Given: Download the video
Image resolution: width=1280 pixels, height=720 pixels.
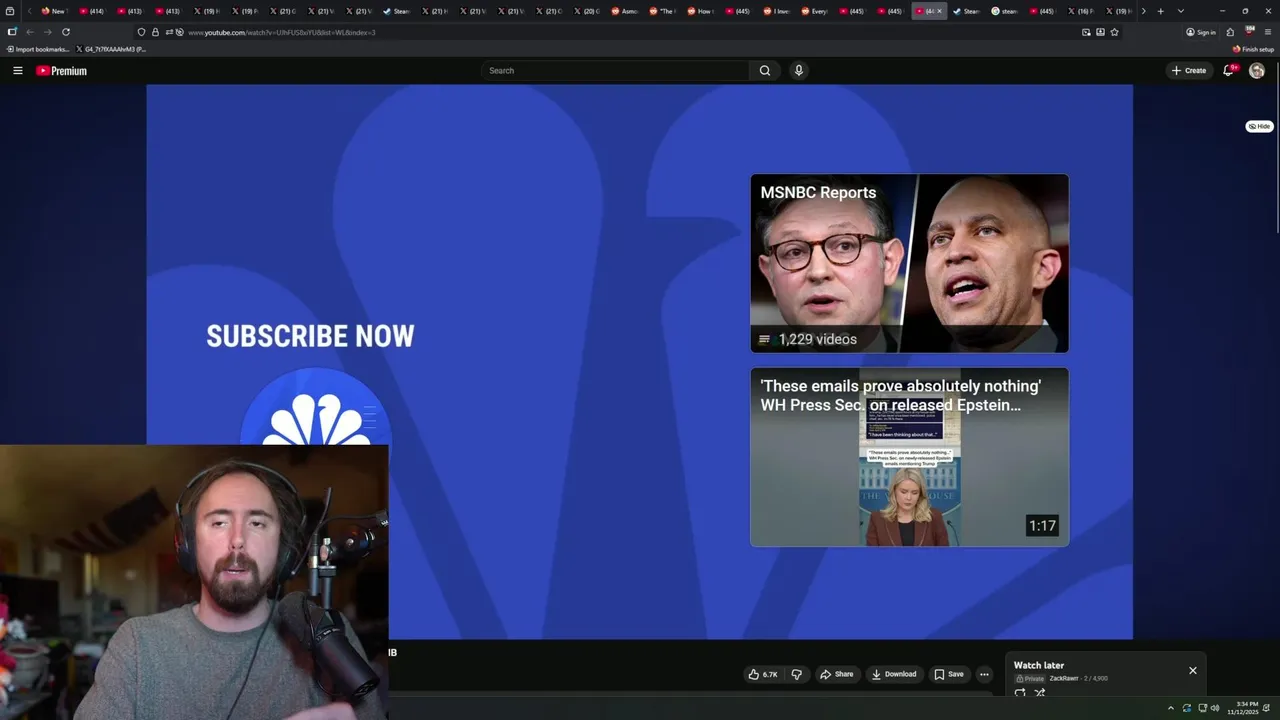Looking at the screenshot, I should (x=894, y=674).
